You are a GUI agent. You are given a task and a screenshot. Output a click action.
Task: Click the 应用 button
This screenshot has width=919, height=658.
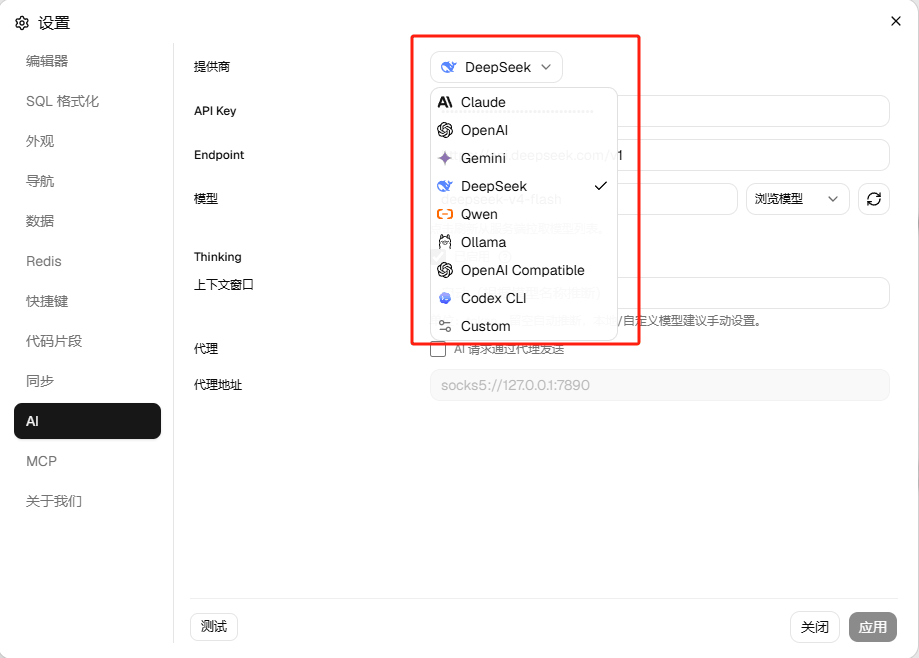pyautogui.click(x=872, y=627)
